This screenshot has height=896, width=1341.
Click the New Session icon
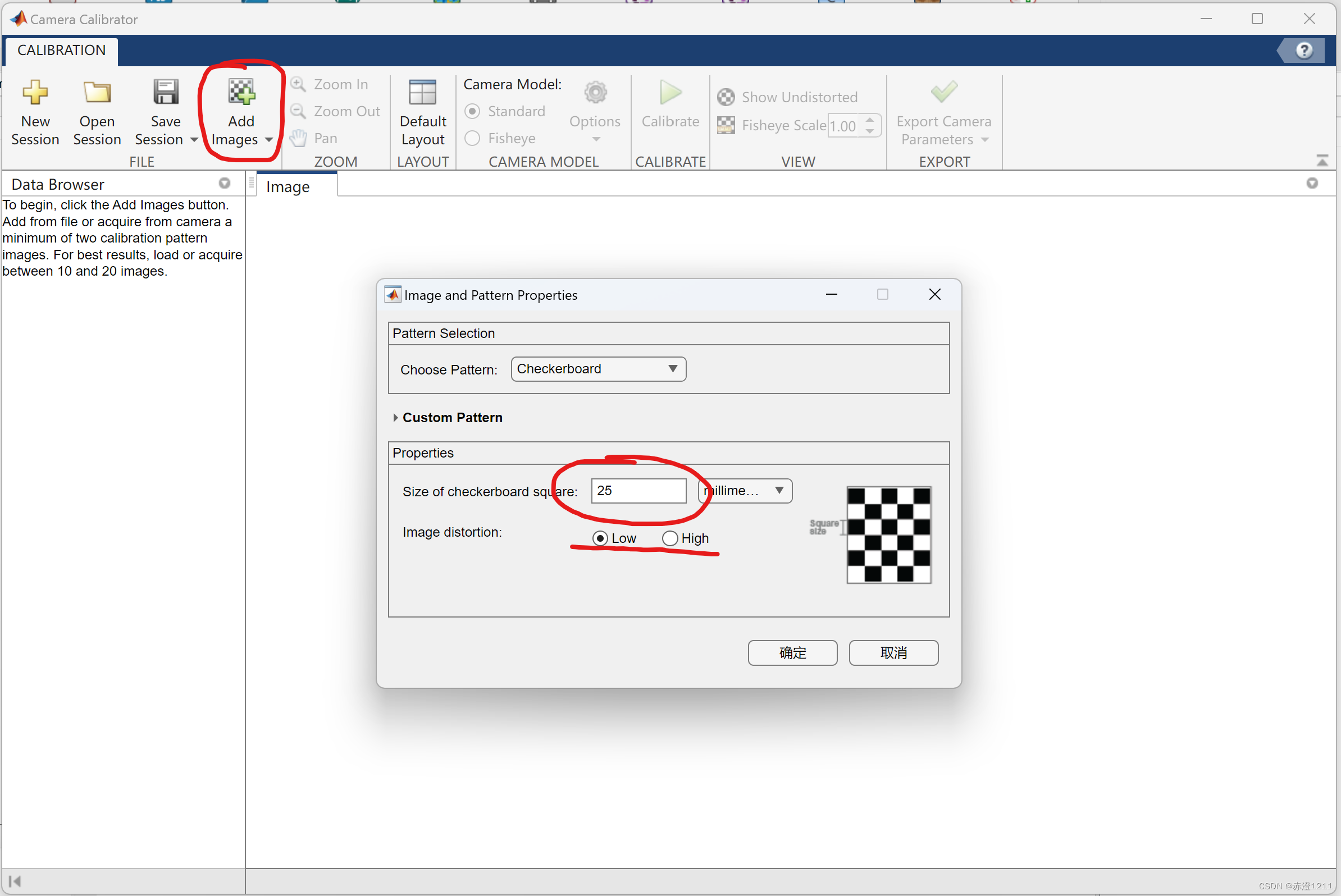coord(35,92)
